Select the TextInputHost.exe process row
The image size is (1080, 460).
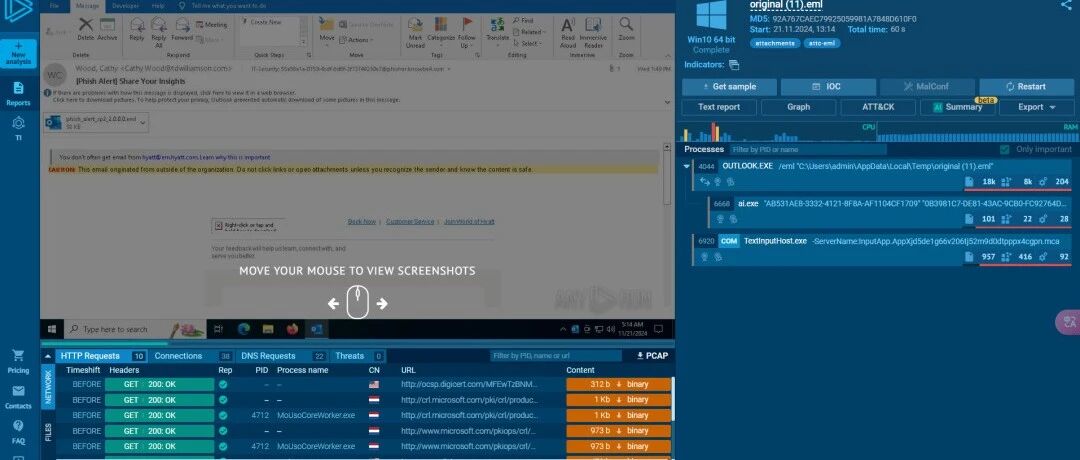(x=883, y=249)
